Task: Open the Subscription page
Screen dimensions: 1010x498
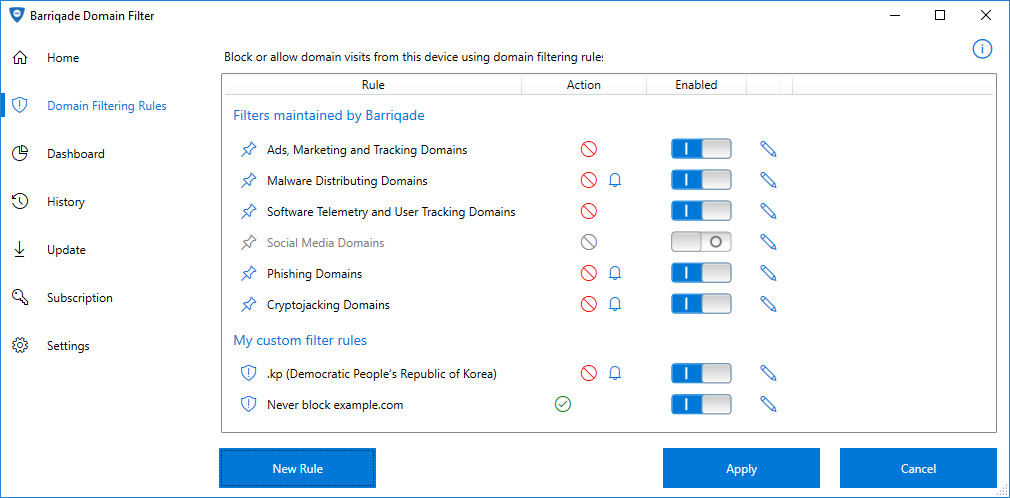Action: click(x=80, y=298)
